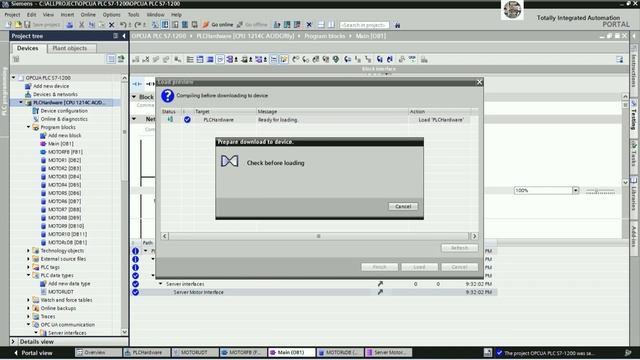The image size is (640, 360).
Task: Open the PLCHardware taskbar tab
Action: 147,352
